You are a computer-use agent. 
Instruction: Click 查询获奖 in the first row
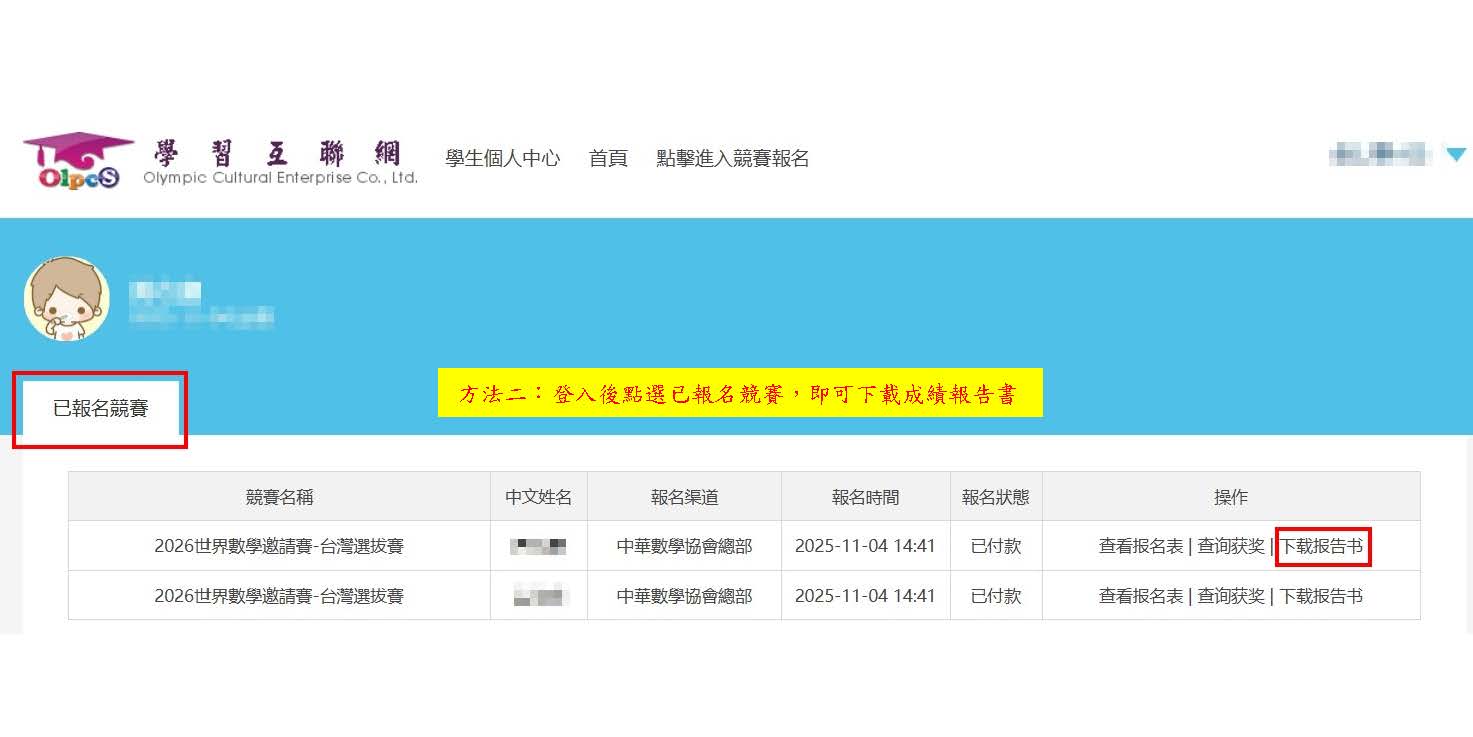(x=1231, y=546)
